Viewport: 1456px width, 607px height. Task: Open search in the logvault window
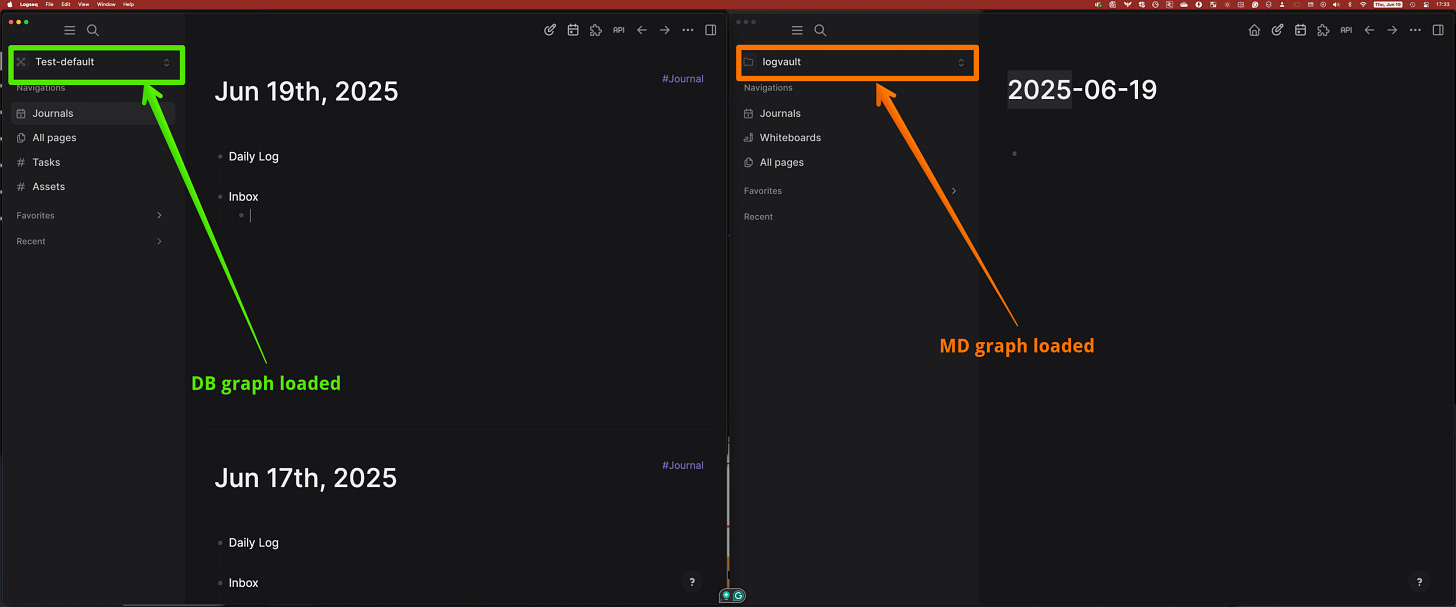[820, 31]
